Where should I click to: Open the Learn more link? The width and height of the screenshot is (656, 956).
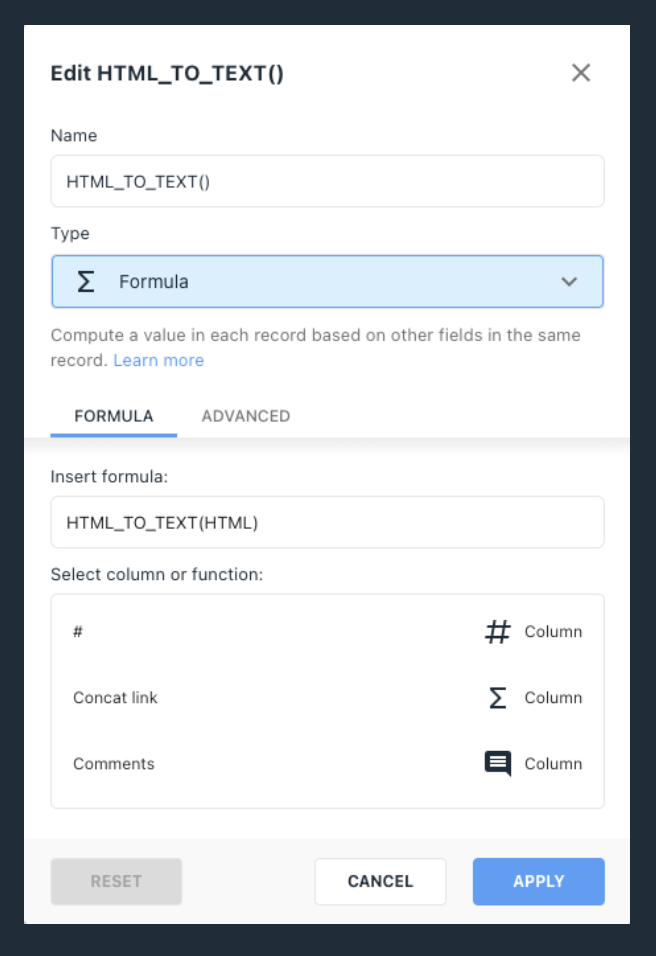click(159, 360)
